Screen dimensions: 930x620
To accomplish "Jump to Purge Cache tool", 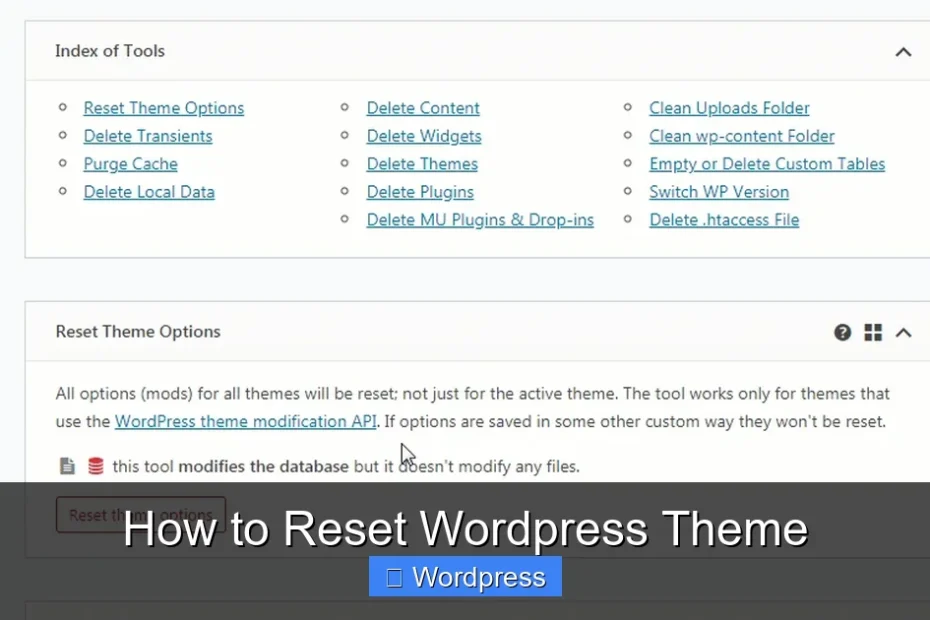I will pyautogui.click(x=130, y=164).
